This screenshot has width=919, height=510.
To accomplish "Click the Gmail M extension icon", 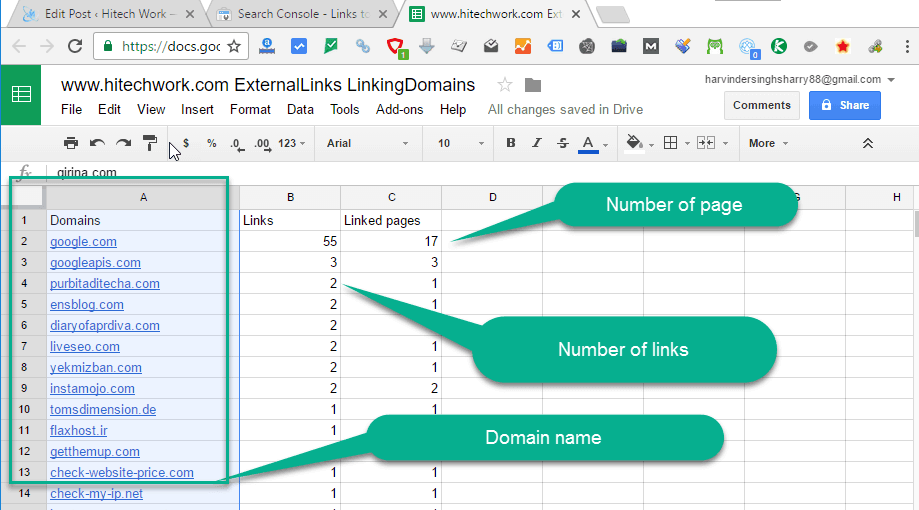I will tap(651, 46).
